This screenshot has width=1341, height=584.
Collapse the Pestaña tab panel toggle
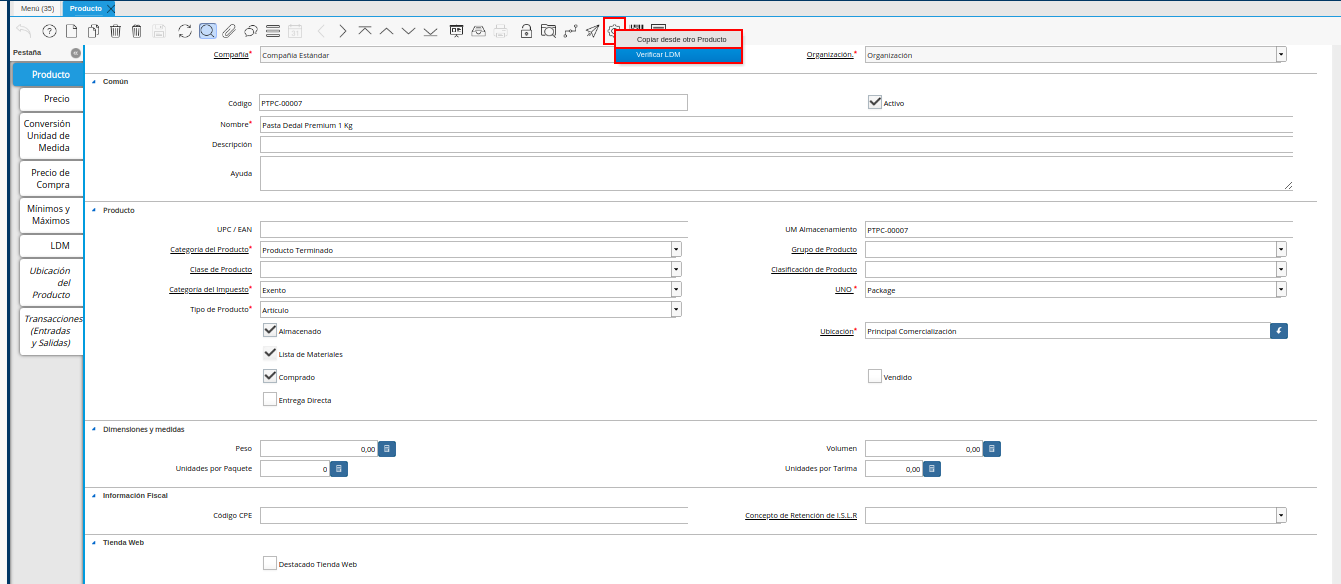point(76,53)
